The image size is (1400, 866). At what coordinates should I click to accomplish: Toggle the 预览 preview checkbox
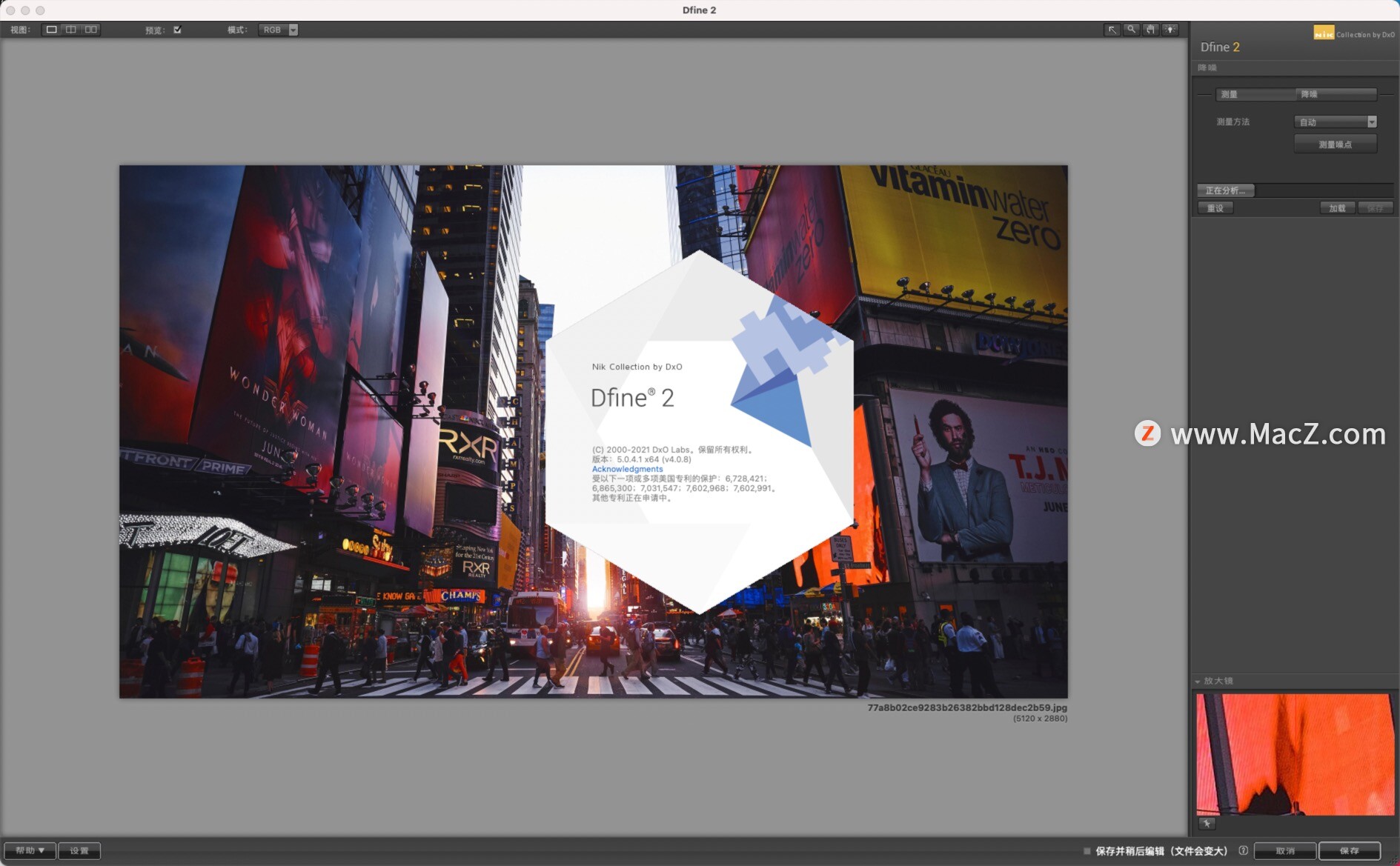pos(177,30)
